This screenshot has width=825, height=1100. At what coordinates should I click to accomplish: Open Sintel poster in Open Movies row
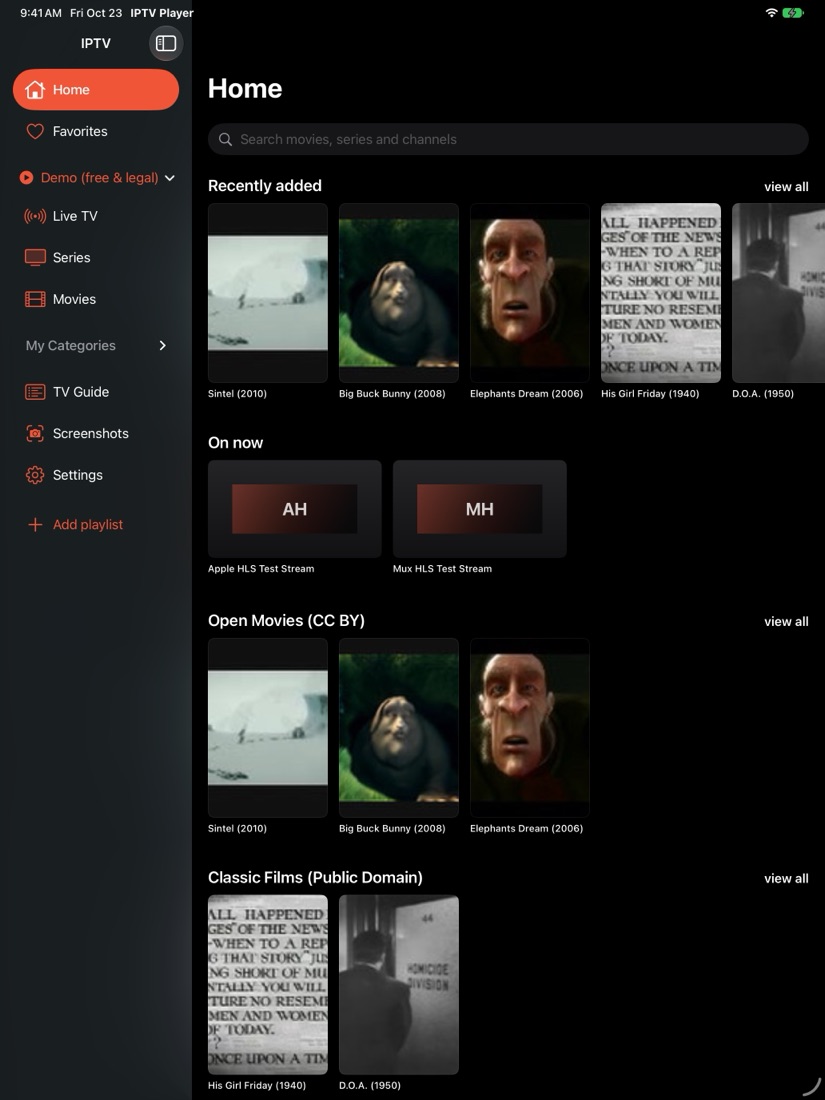click(x=267, y=727)
